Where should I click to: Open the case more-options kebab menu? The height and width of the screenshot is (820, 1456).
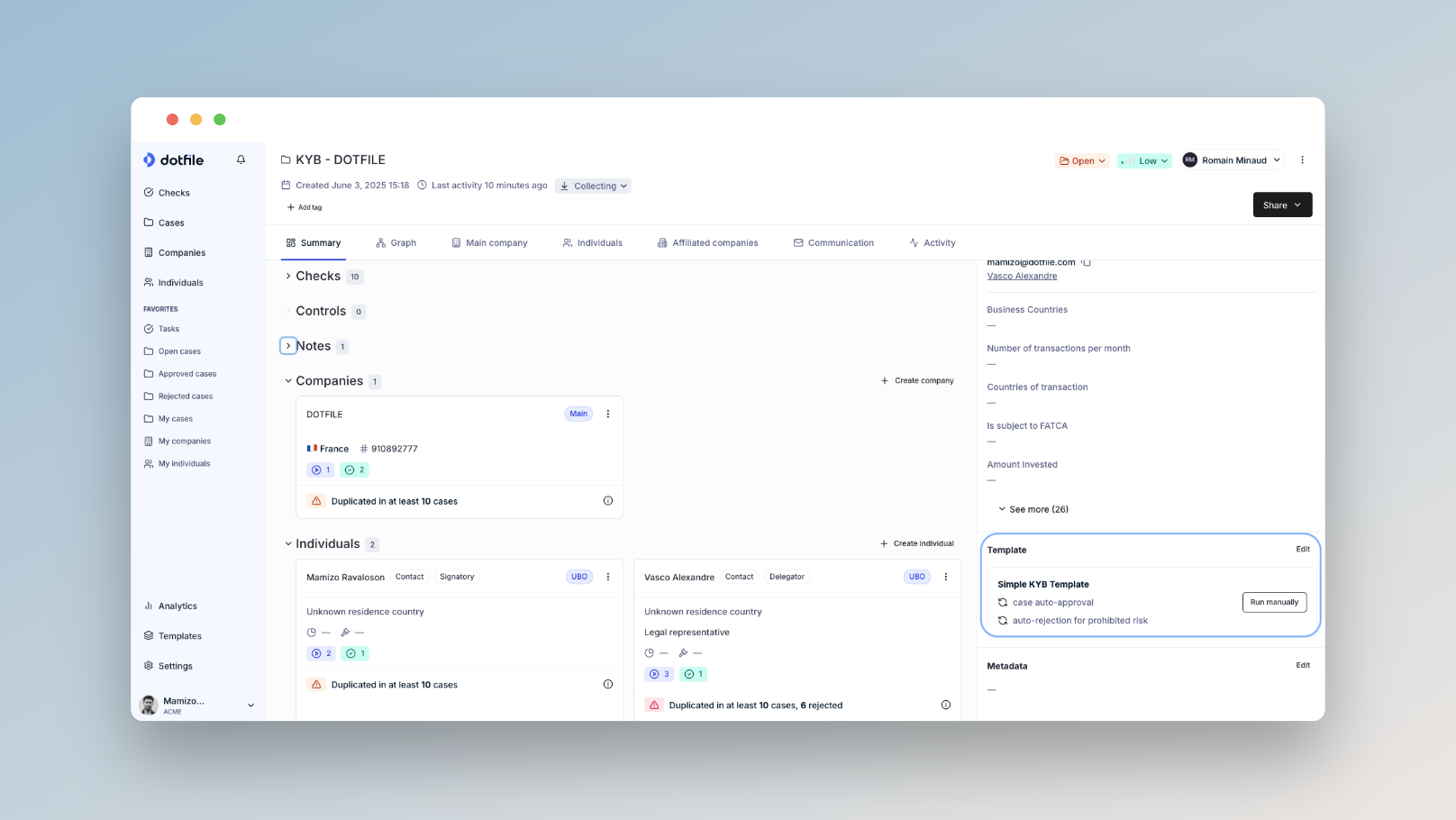(1302, 159)
